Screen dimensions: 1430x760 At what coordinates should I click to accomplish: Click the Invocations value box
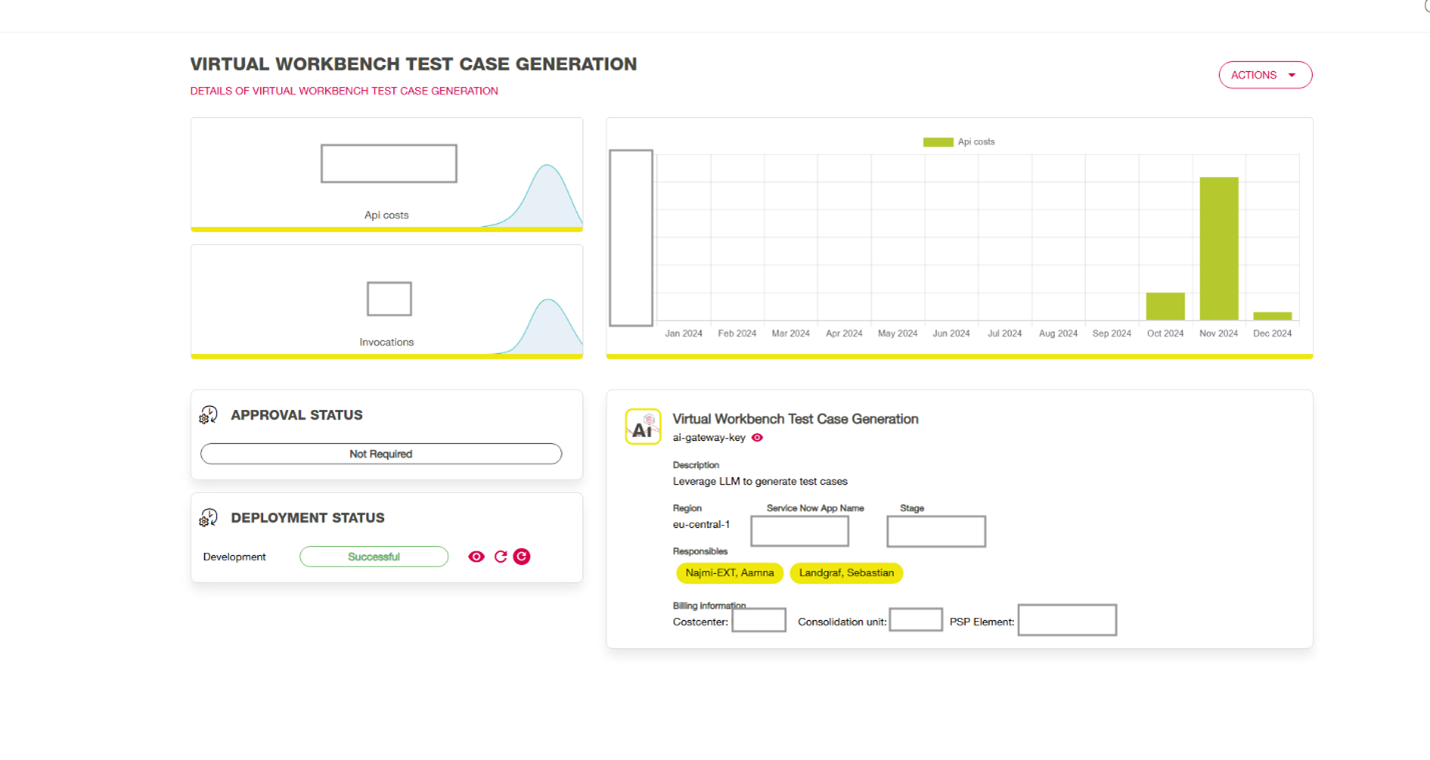click(388, 298)
